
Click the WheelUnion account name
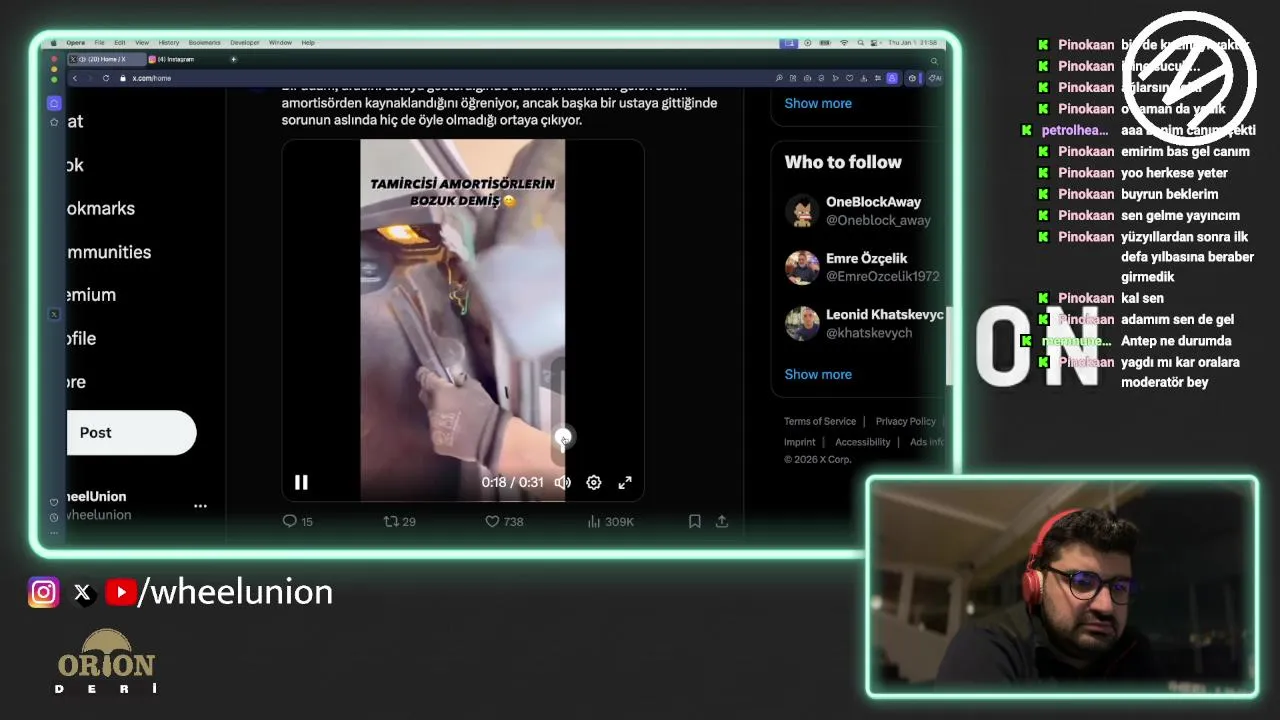[96, 496]
